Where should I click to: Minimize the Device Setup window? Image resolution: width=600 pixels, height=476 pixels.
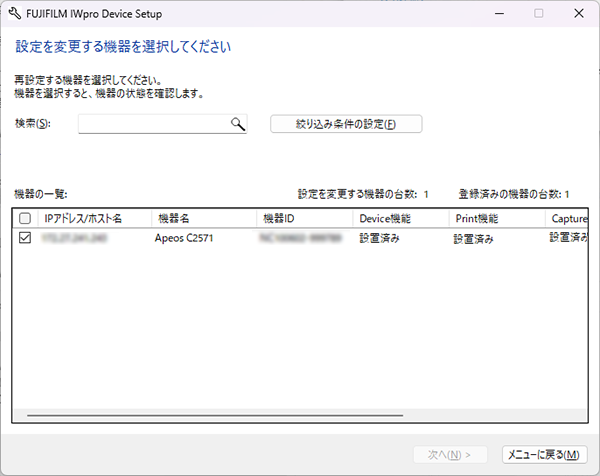tap(499, 13)
